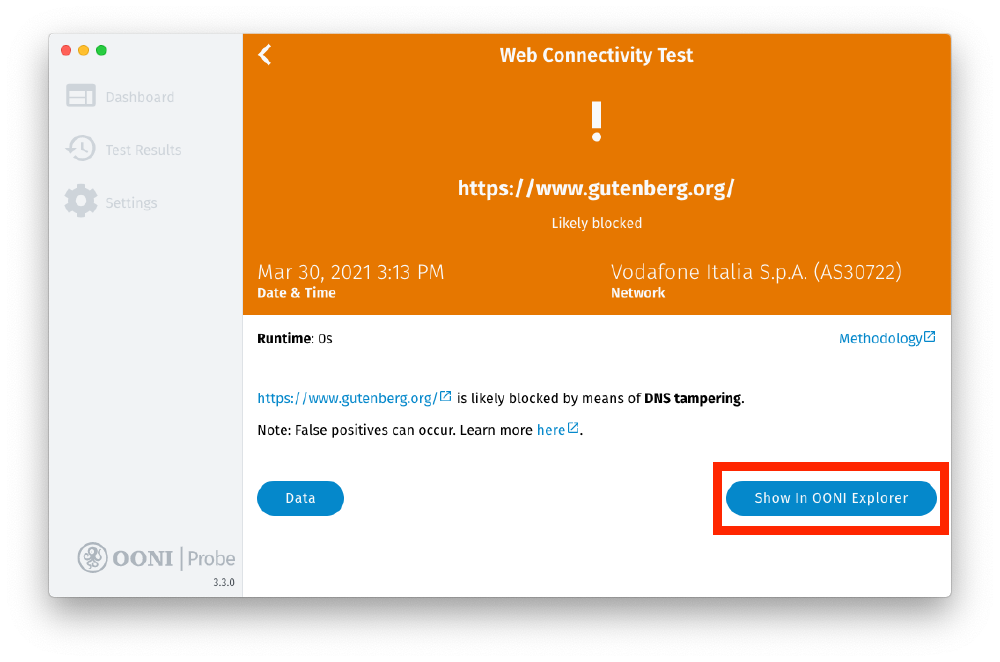
Task: Open the Methodology link
Action: pos(880,338)
